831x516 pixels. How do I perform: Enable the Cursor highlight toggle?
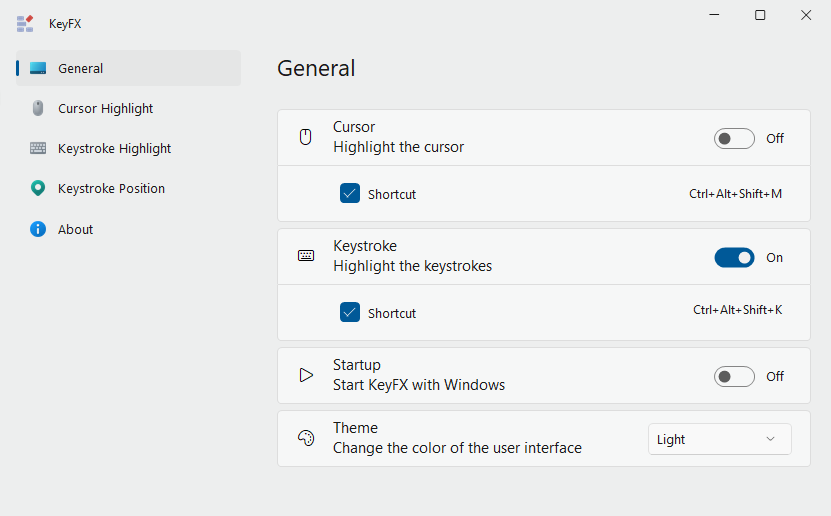point(734,138)
